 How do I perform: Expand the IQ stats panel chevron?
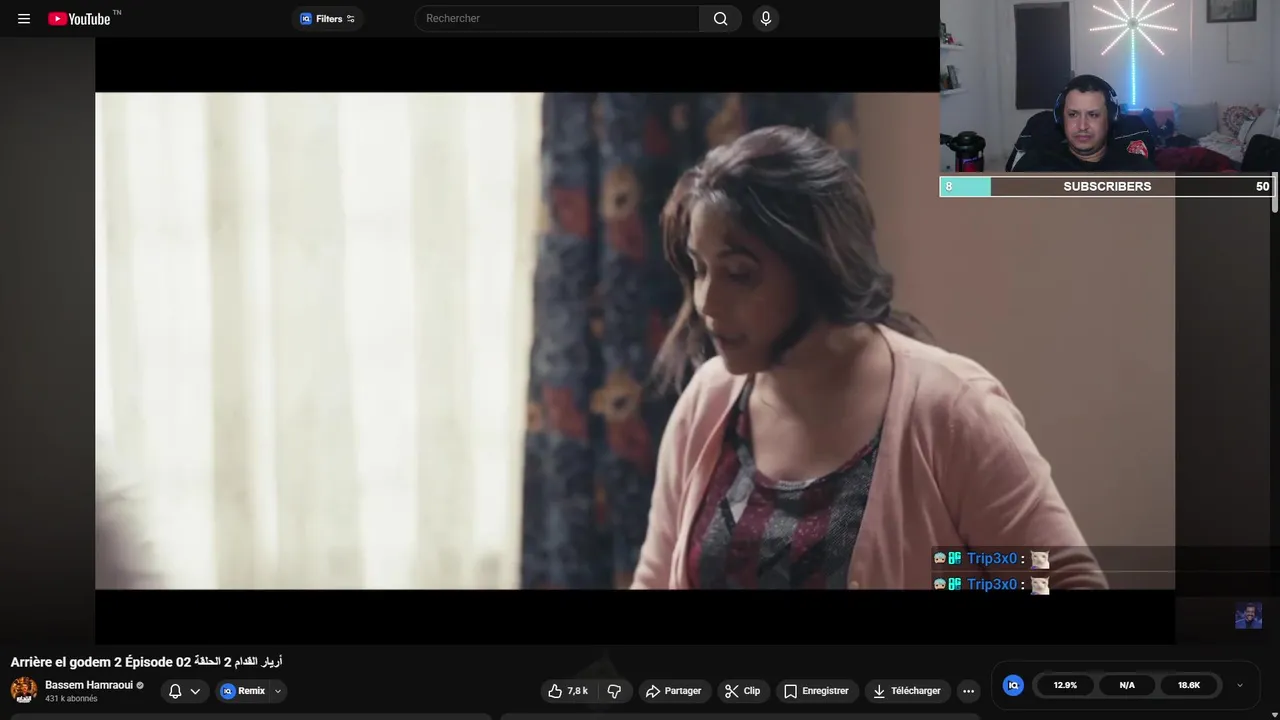[x=1240, y=685]
